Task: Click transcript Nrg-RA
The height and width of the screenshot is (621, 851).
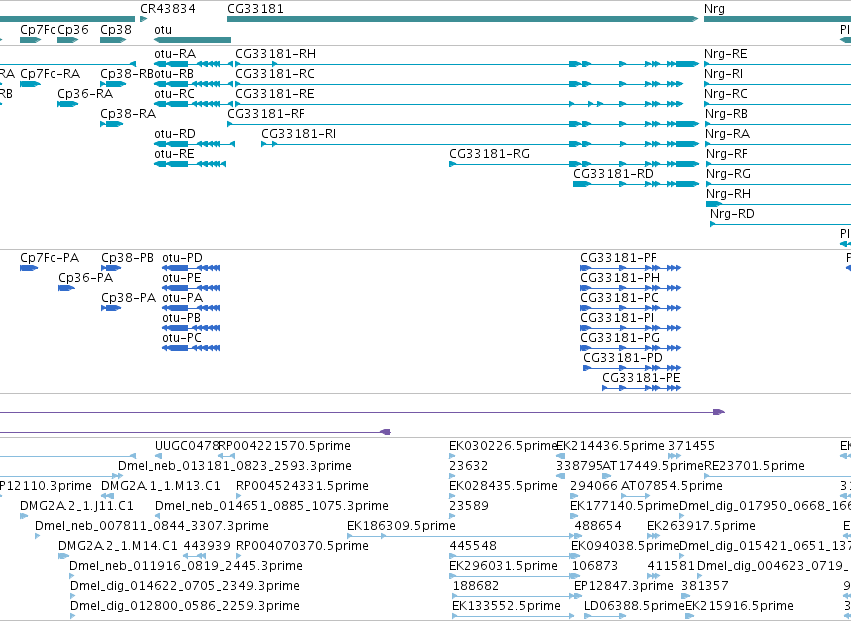Action: (x=727, y=134)
